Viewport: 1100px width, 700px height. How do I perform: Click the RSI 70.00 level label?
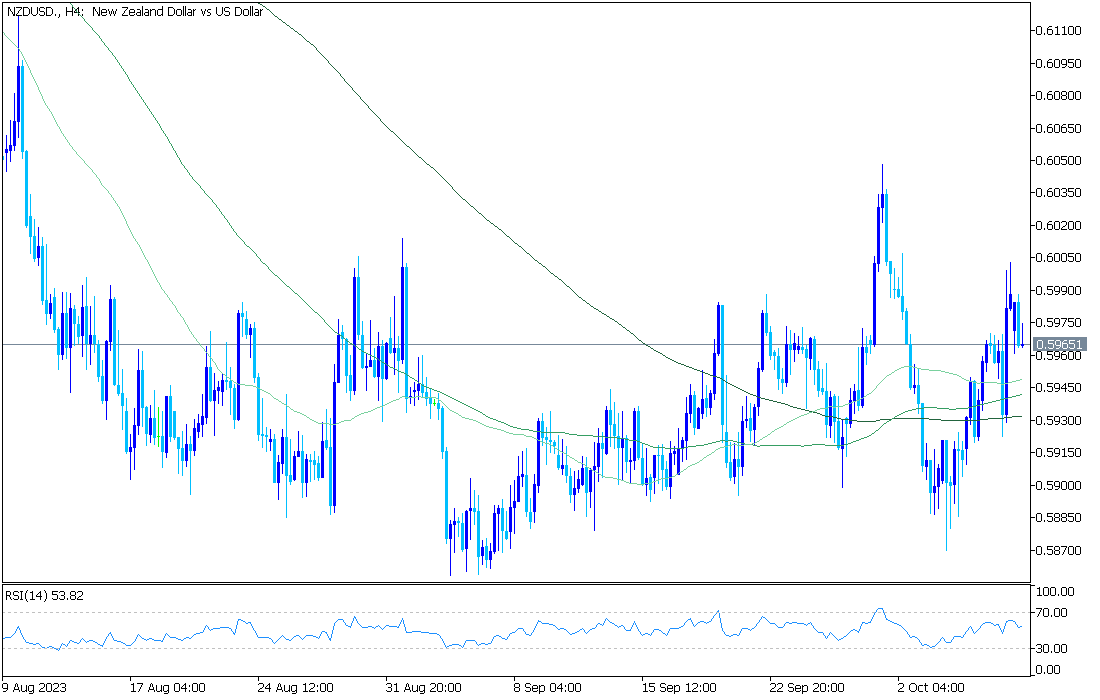coord(1052,613)
